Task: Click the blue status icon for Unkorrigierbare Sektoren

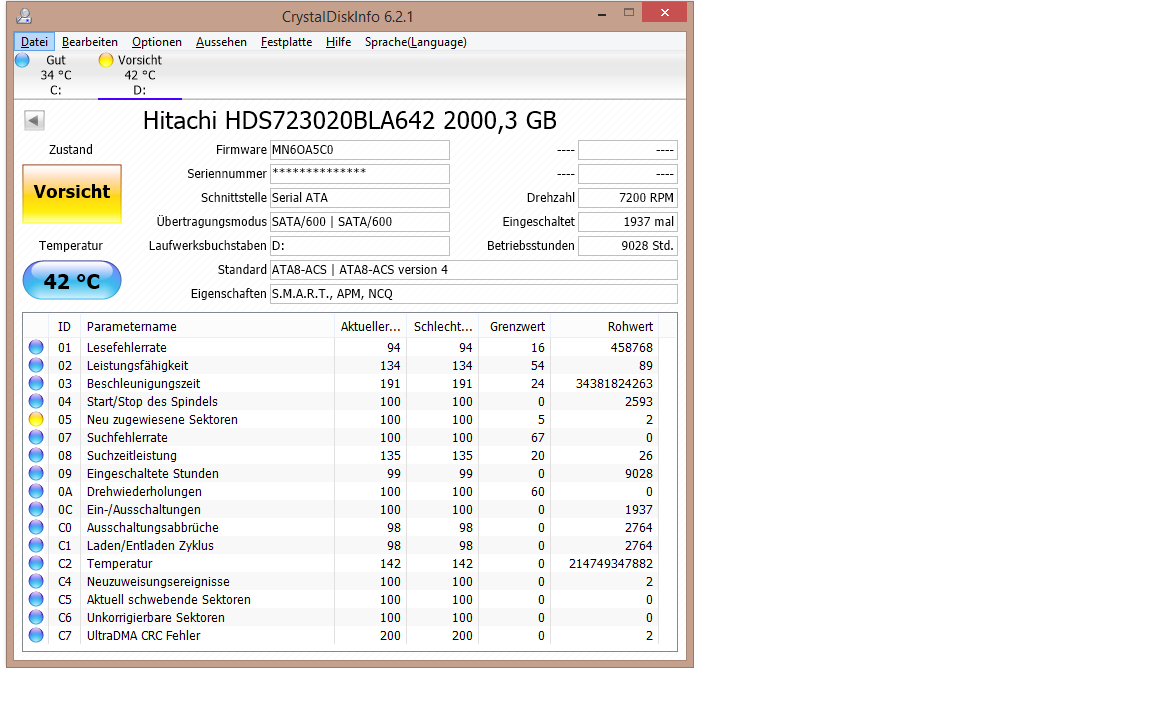Action: [x=36, y=617]
